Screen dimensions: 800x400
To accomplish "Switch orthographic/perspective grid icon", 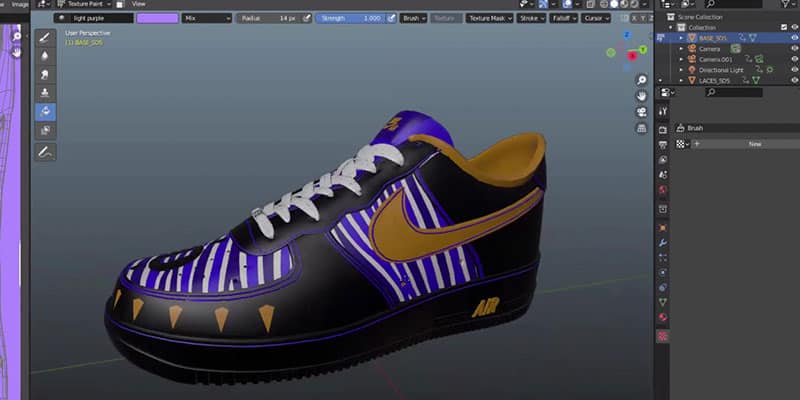I will (x=642, y=128).
